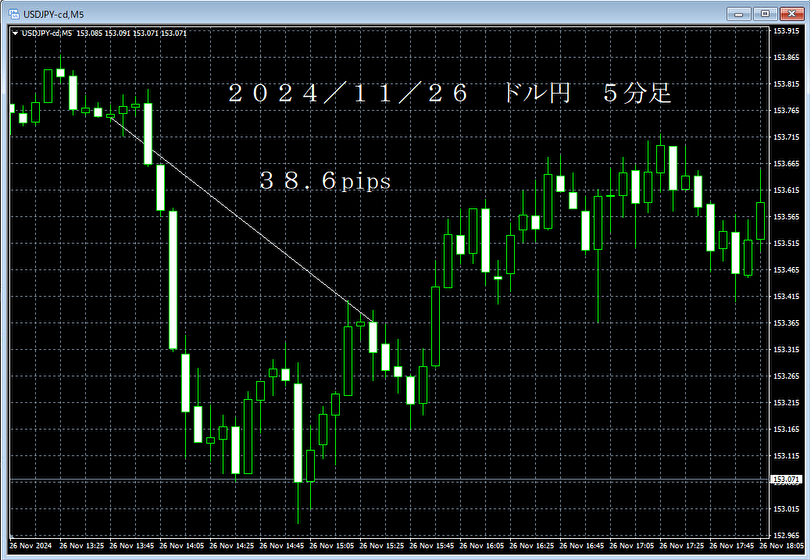Click the 152.965 price axis label
This screenshot has width=810, height=560.
[786, 535]
